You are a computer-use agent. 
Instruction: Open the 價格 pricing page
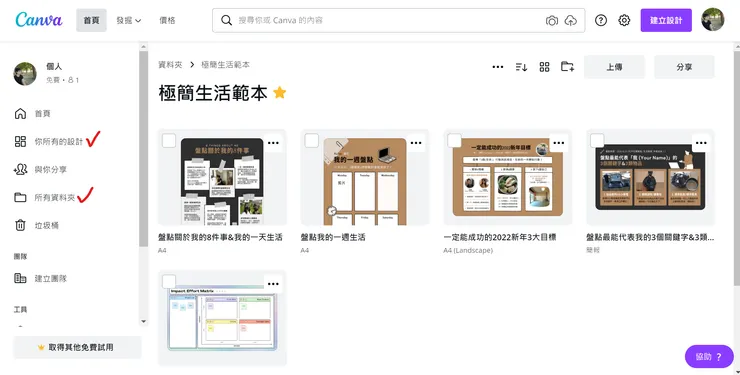pos(167,20)
